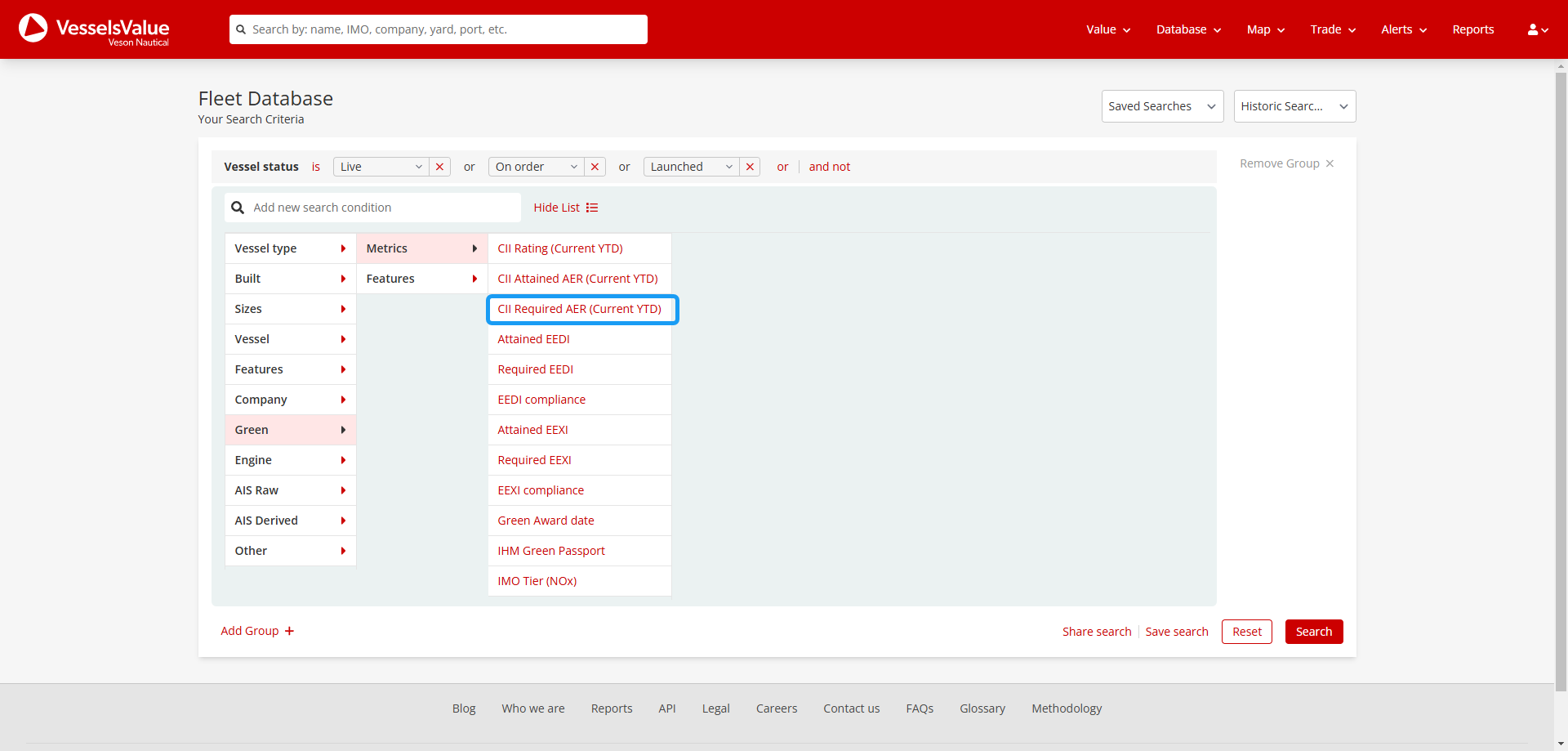Select CII Required AER (Current YTD)
Screen dimensions: 1568x751
(x=580, y=309)
